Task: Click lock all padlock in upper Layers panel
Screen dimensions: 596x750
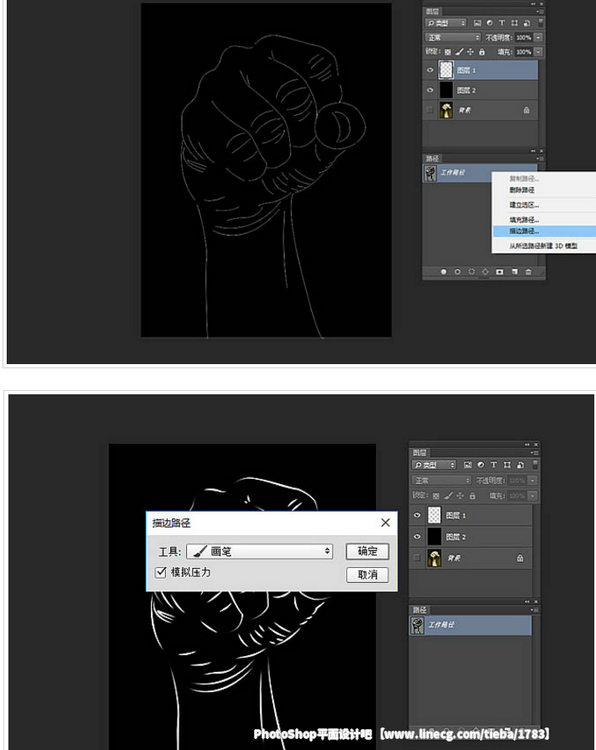Action: [482, 52]
